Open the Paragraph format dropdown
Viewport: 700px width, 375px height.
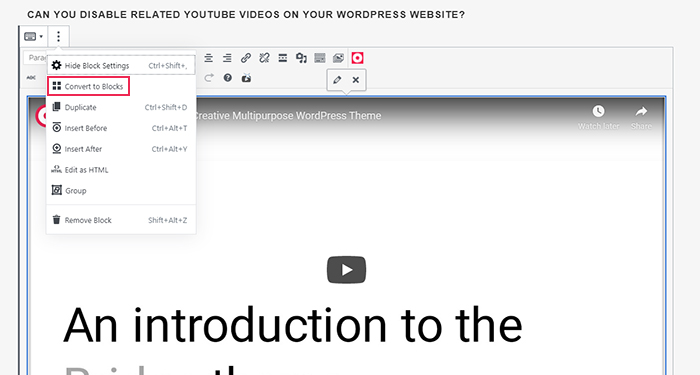(x=36, y=58)
